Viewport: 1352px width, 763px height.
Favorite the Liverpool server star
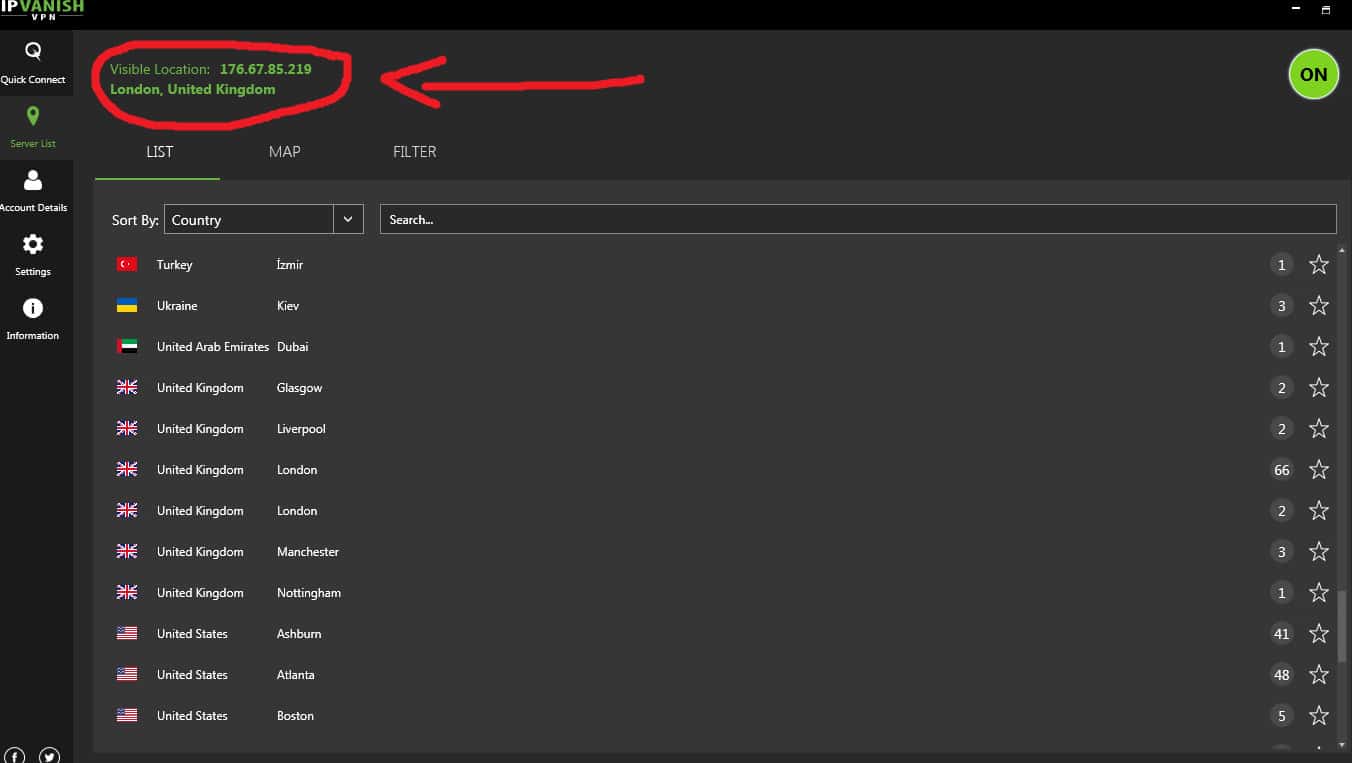pyautogui.click(x=1319, y=429)
